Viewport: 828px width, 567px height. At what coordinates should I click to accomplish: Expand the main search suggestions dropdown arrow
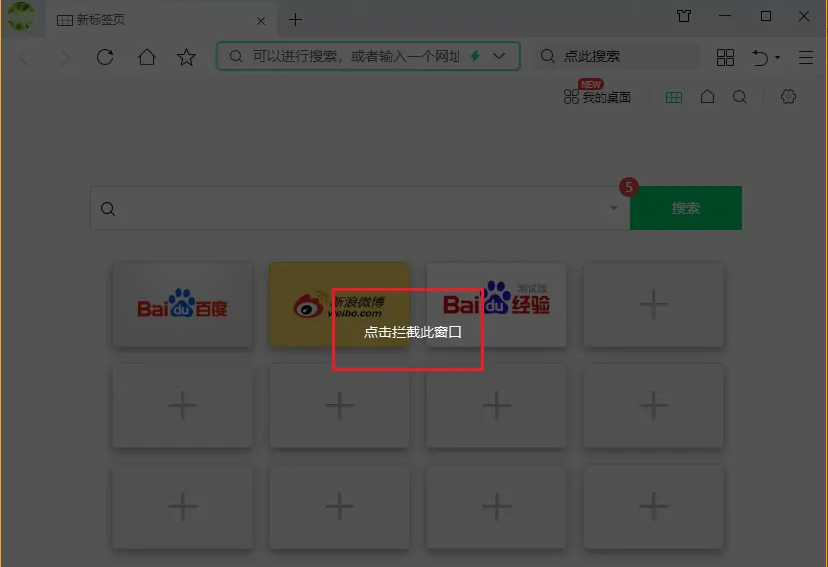[x=614, y=208]
